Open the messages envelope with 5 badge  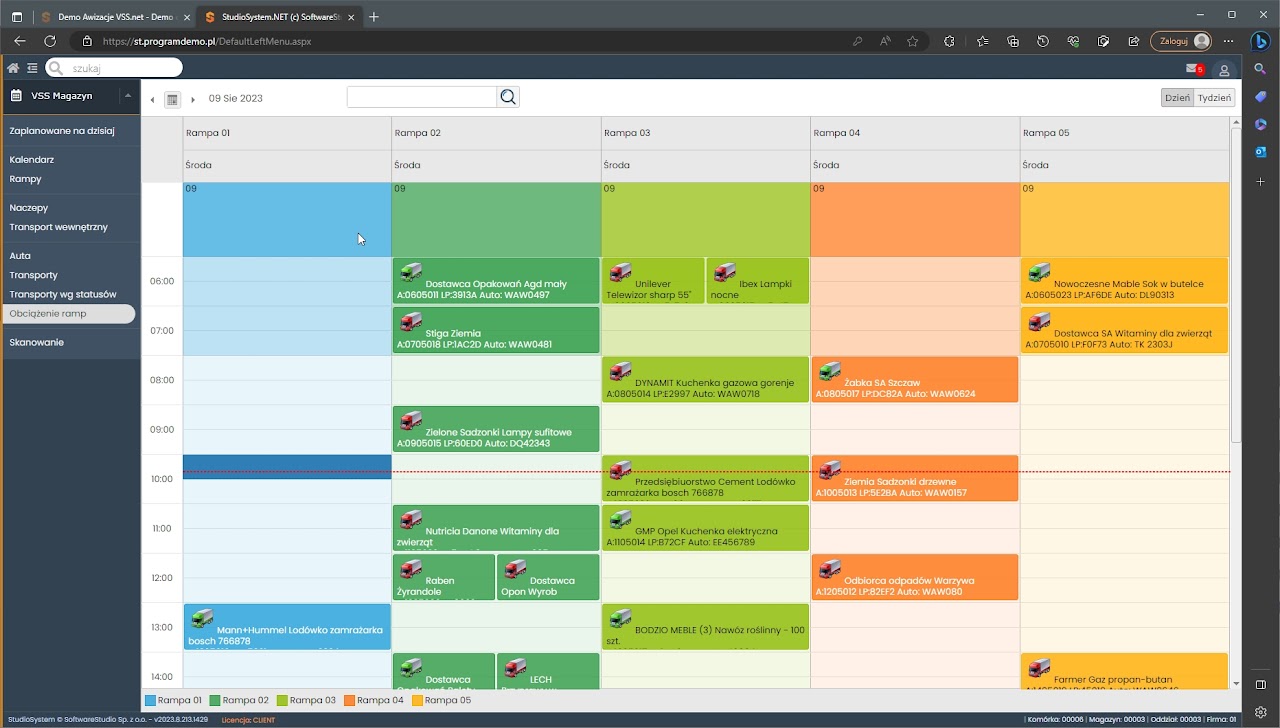(x=1193, y=69)
